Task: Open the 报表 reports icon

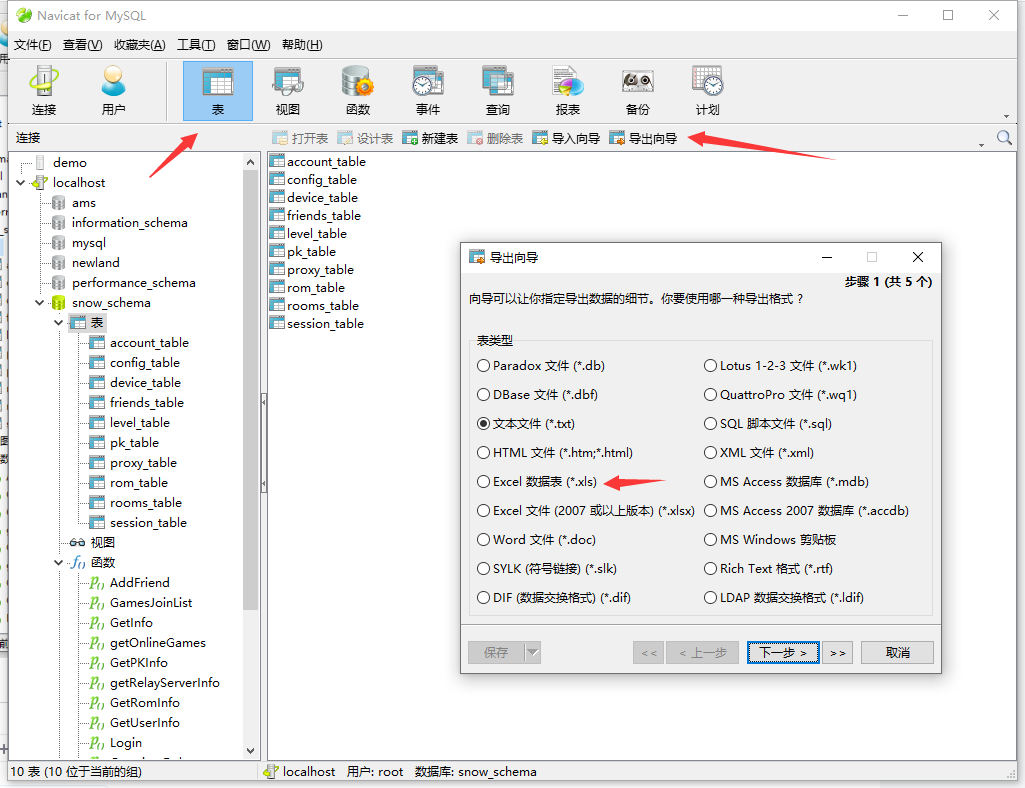Action: [x=567, y=91]
